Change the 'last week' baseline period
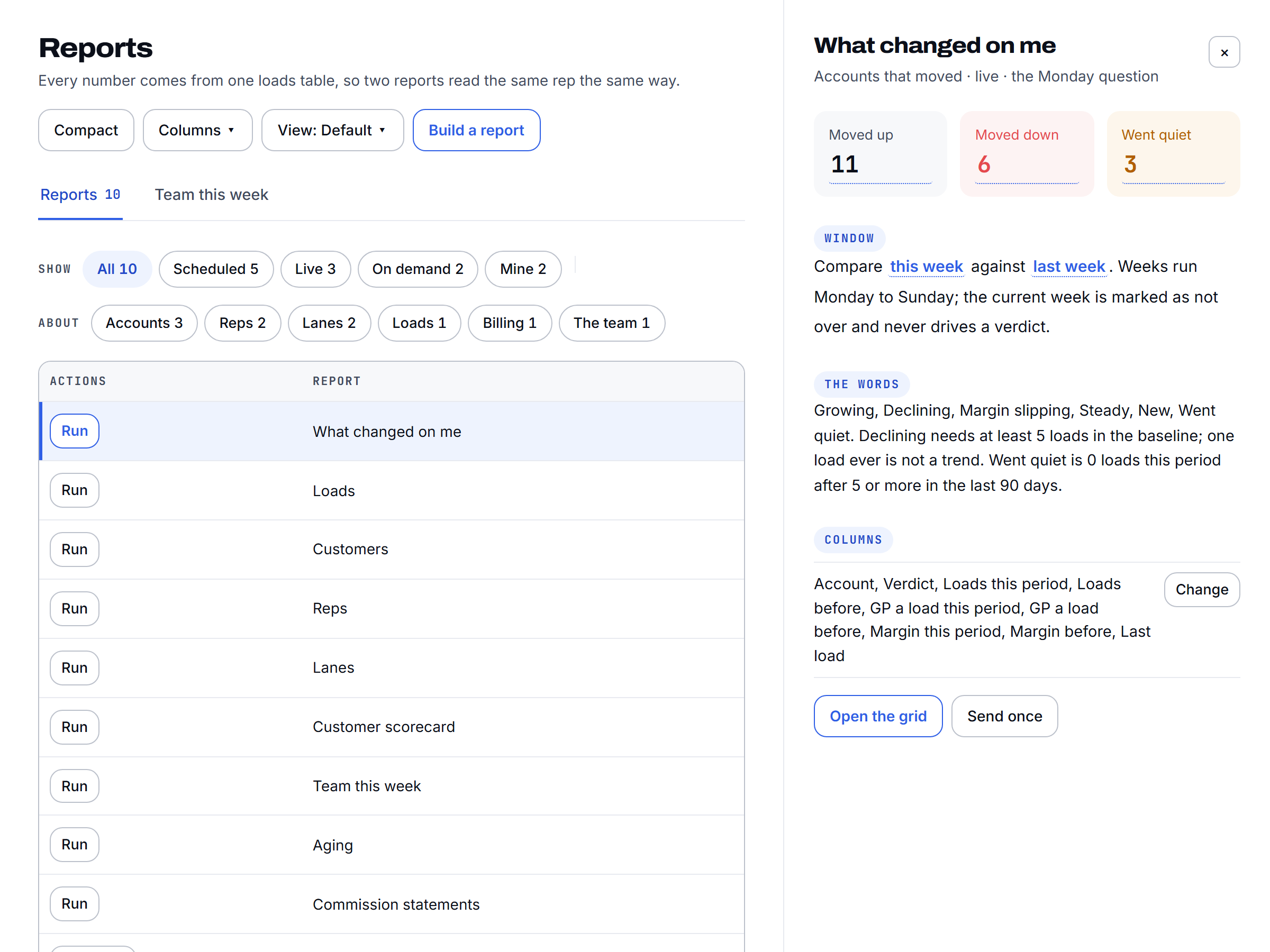 point(1068,267)
